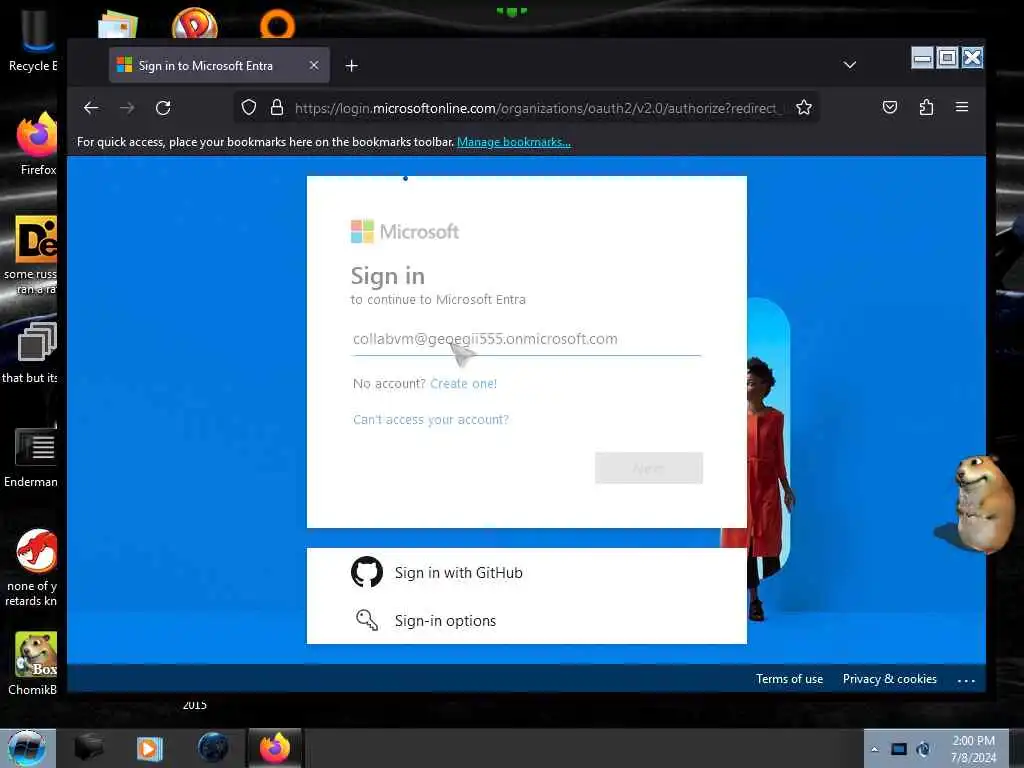1024x768 pixels.
Task: Open Sign-in options
Action: pyautogui.click(x=526, y=620)
